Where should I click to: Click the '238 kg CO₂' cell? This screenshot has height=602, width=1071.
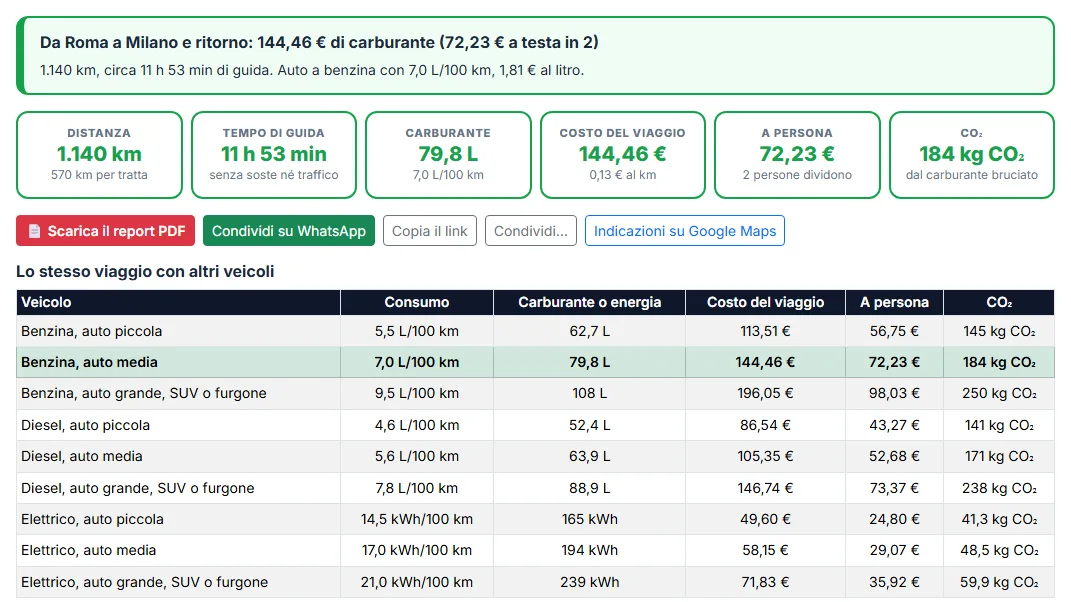click(x=999, y=488)
